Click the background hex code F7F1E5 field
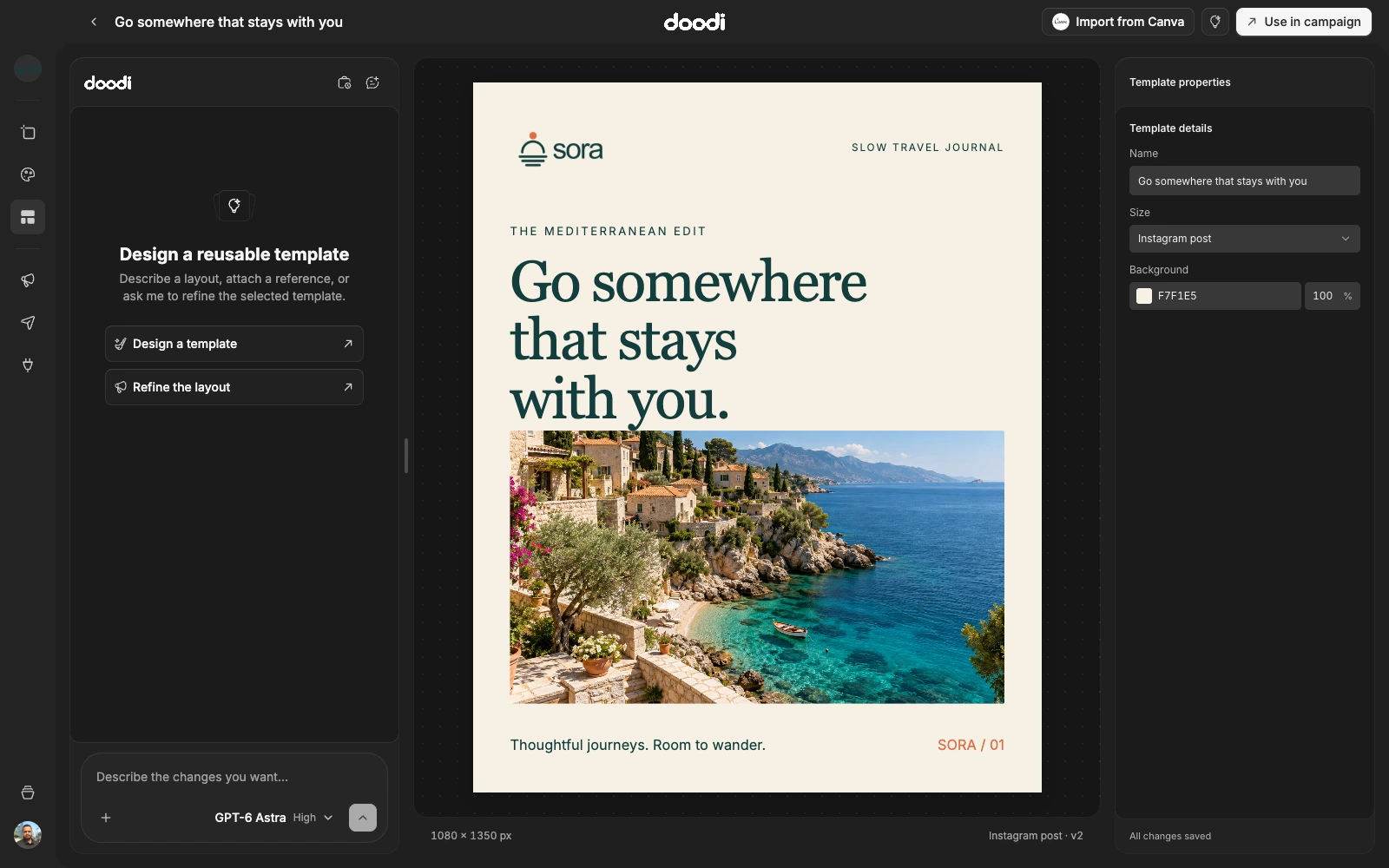The height and width of the screenshot is (868, 1389). coord(1215,296)
